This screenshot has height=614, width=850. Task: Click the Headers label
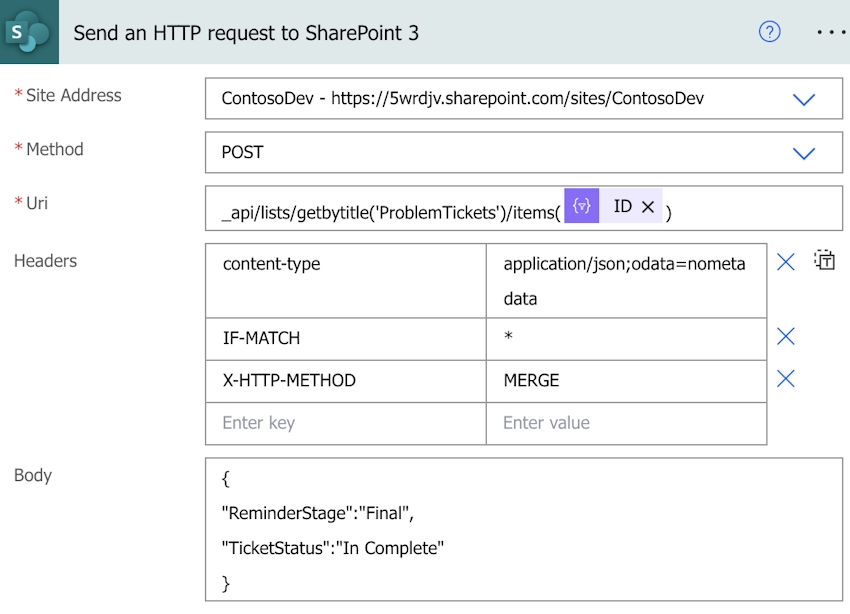[46, 261]
